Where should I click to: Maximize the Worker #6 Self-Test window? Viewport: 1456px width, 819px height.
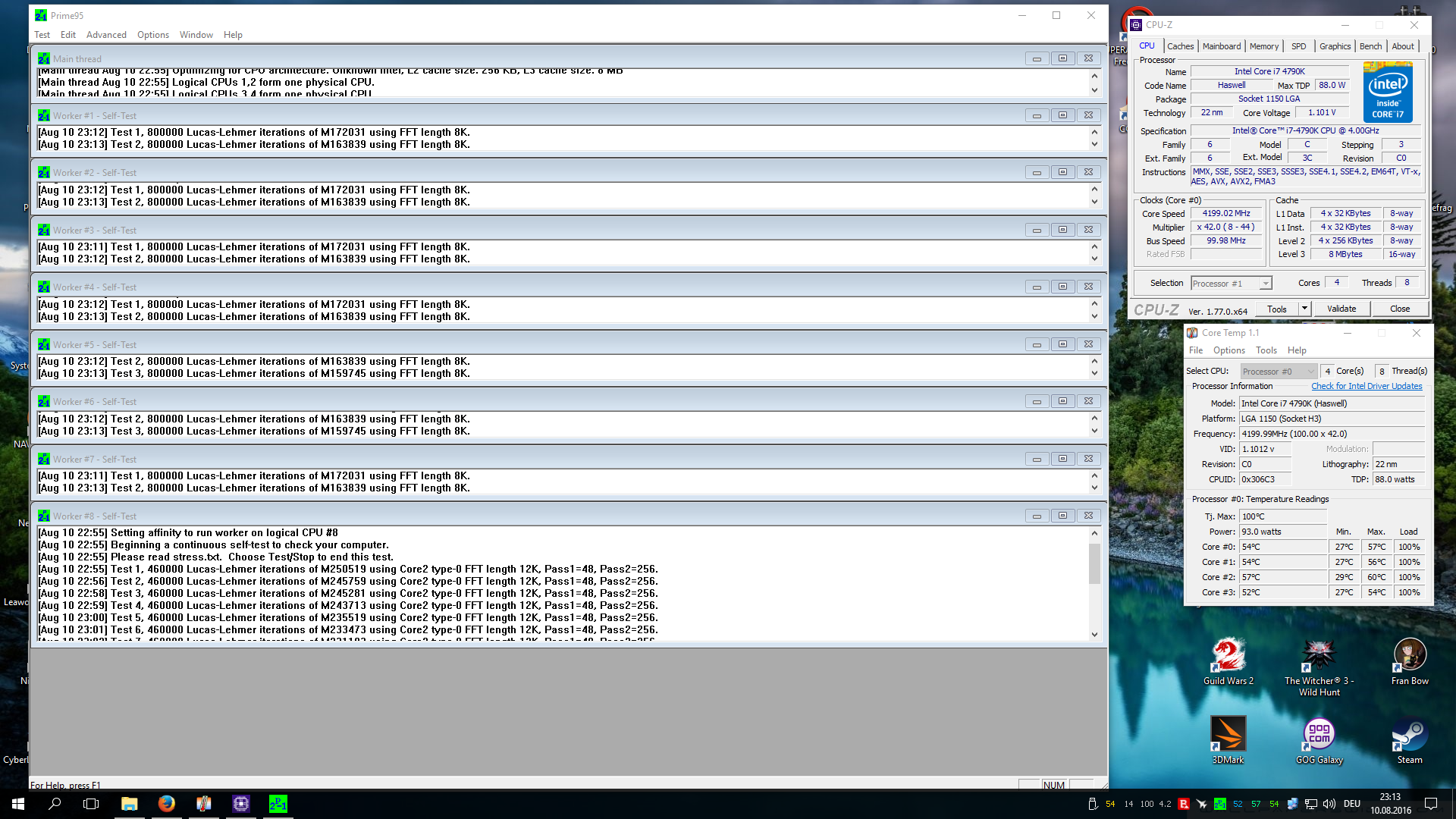[1062, 401]
